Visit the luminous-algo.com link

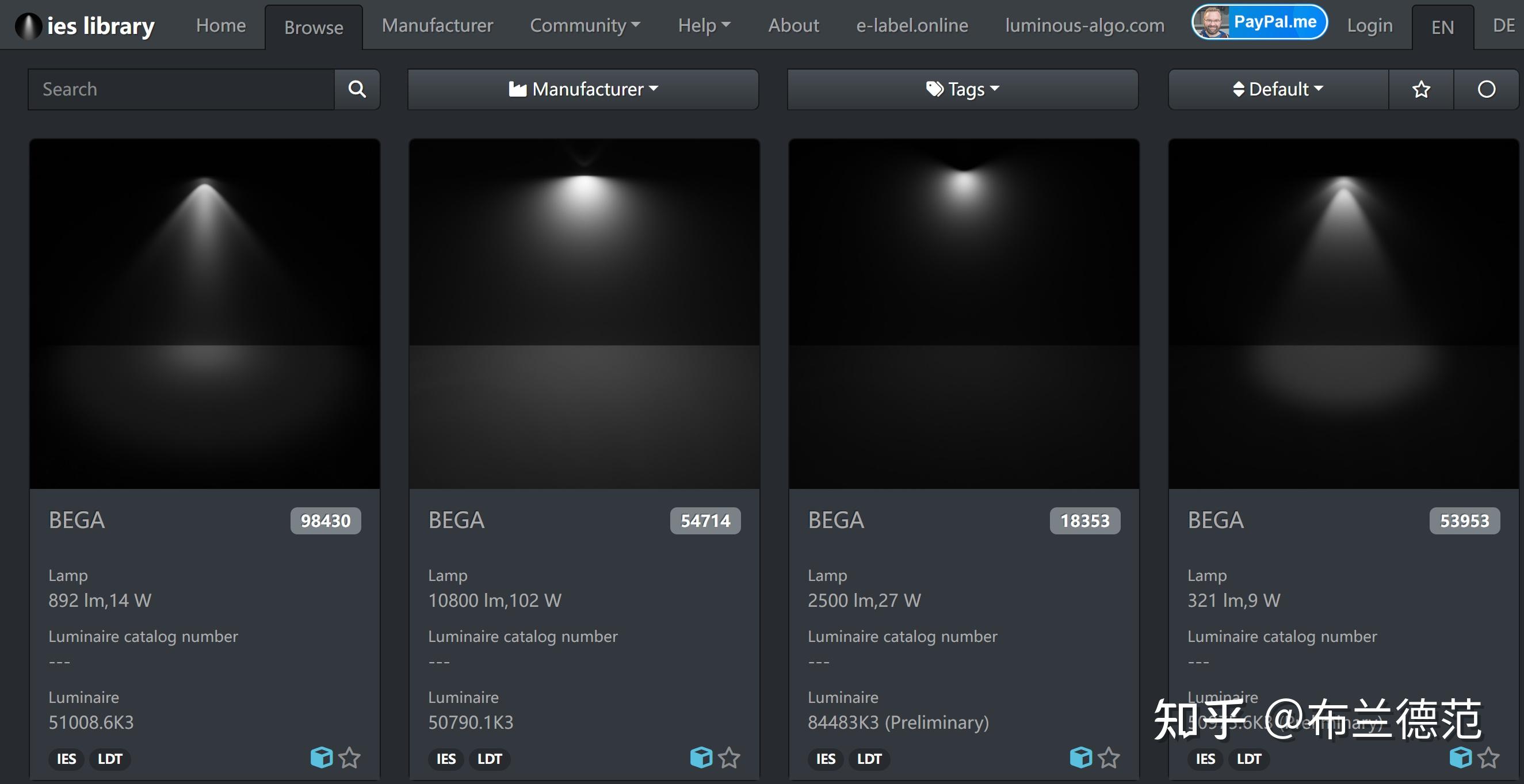[x=1085, y=25]
